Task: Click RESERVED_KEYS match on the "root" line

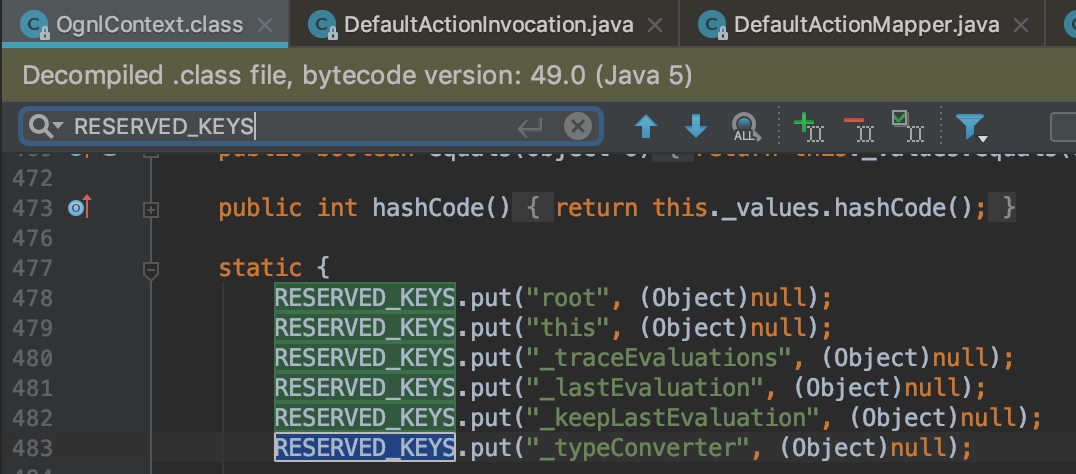Action: 365,298
